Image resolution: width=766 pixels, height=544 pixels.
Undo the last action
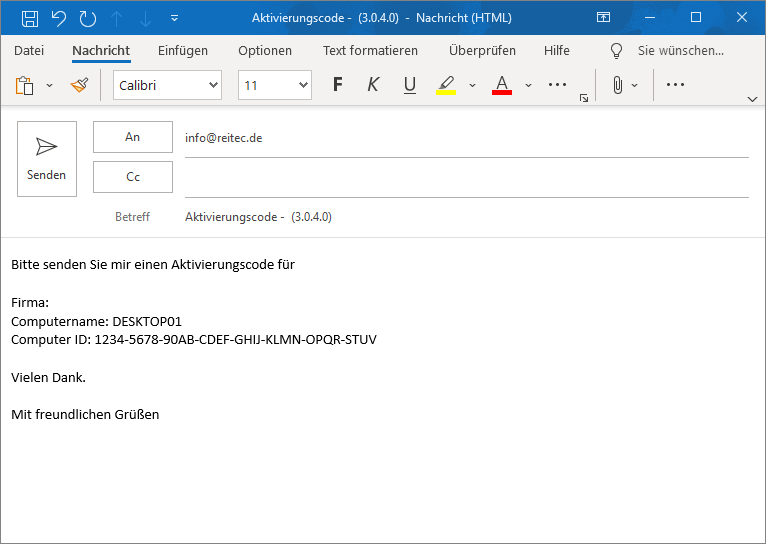click(x=59, y=18)
